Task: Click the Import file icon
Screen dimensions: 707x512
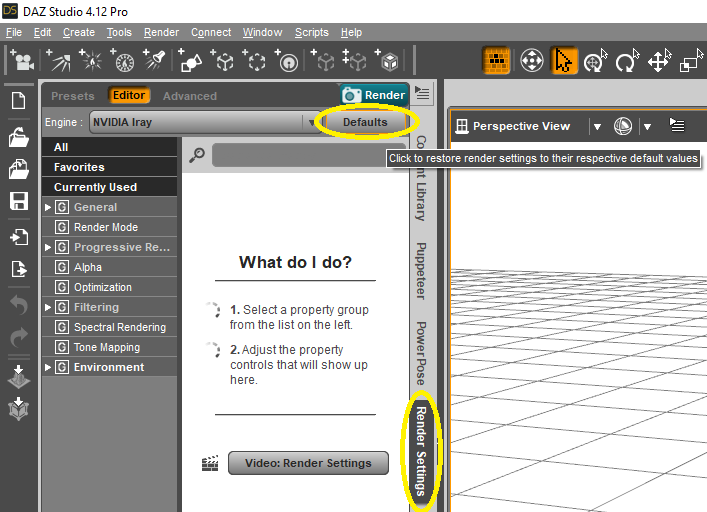Action: pyautogui.click(x=18, y=237)
